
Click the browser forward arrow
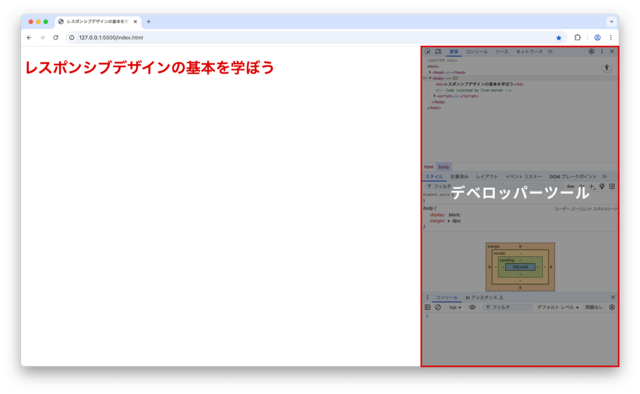tap(42, 38)
